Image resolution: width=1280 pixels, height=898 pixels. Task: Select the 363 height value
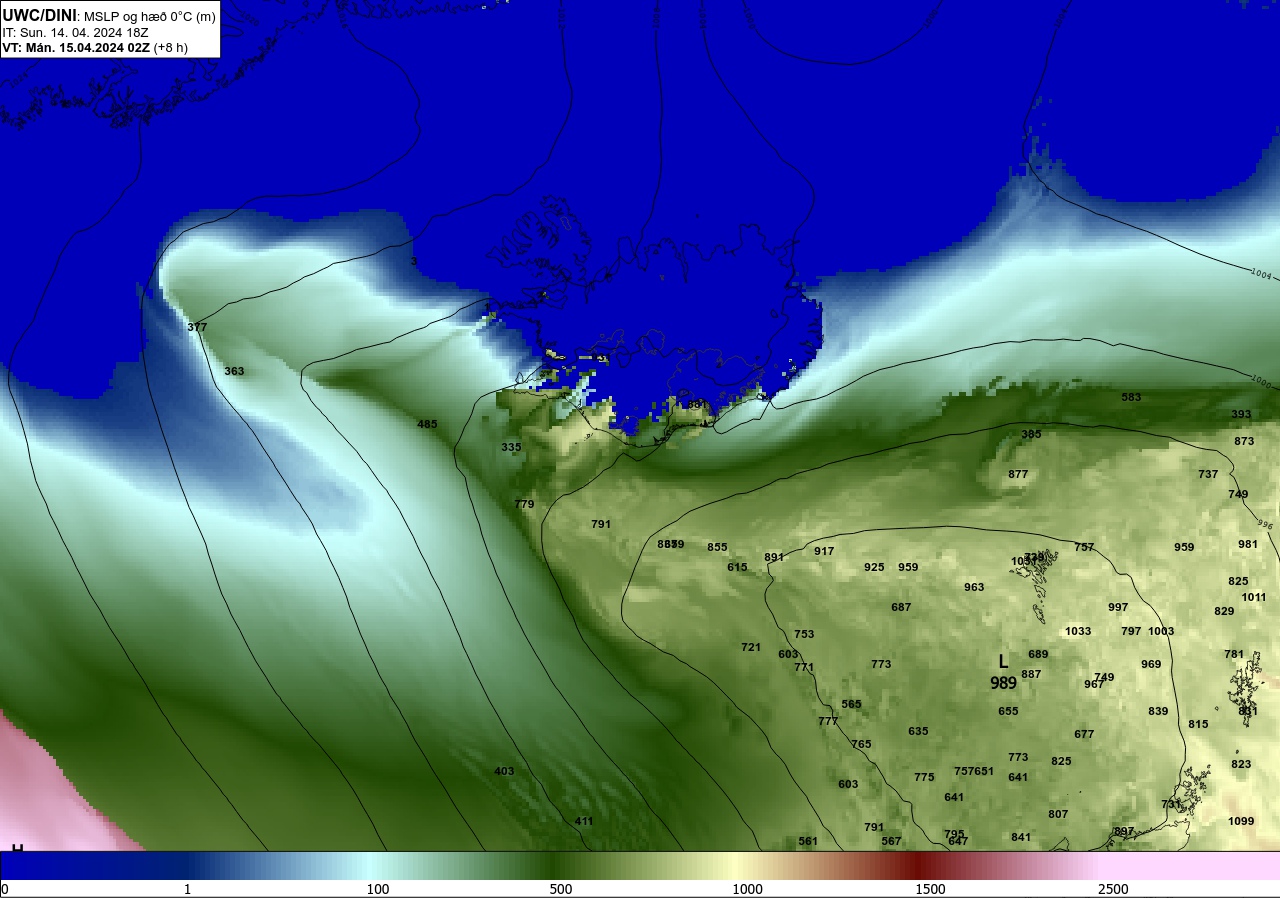point(234,371)
